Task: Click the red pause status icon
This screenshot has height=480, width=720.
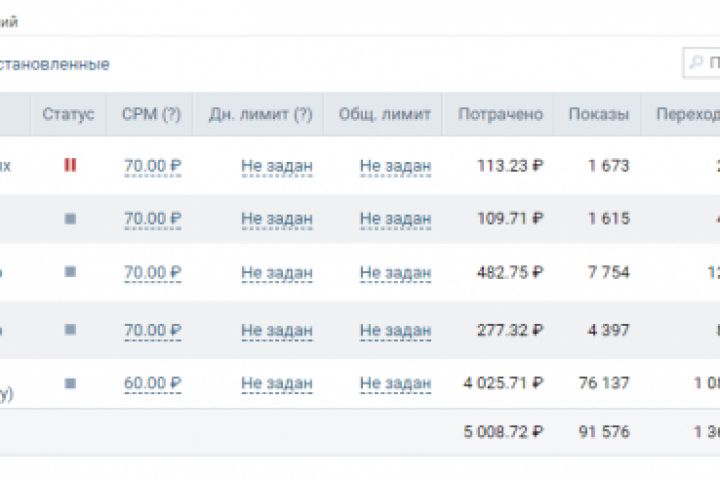Action: click(69, 166)
